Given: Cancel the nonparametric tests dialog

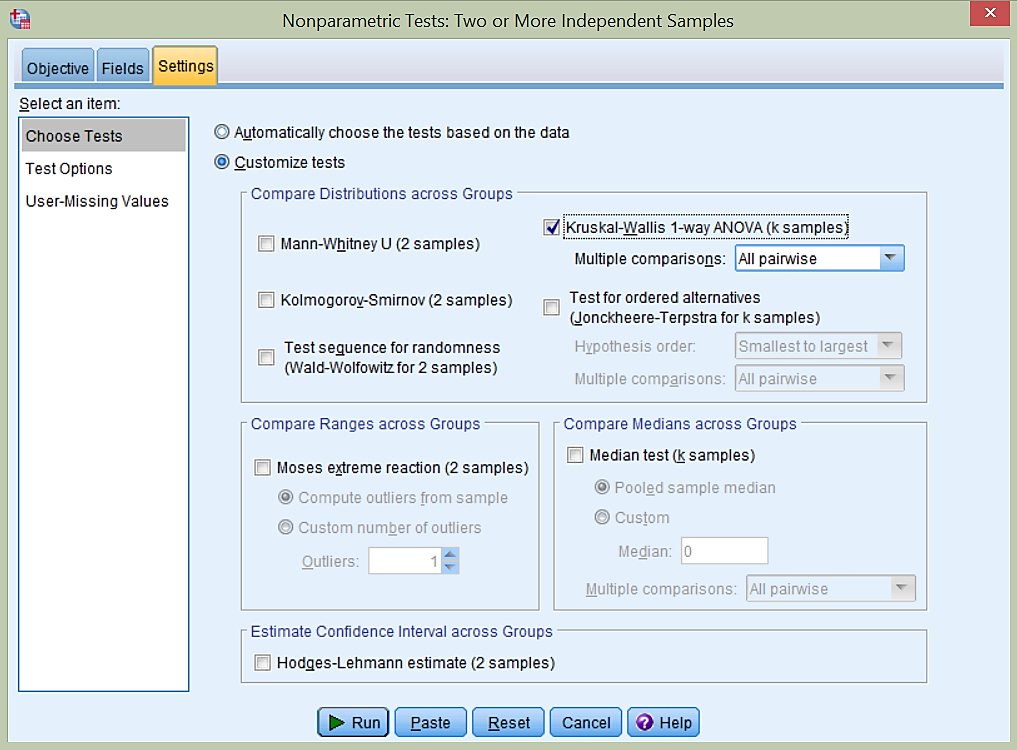Looking at the screenshot, I should coord(586,722).
